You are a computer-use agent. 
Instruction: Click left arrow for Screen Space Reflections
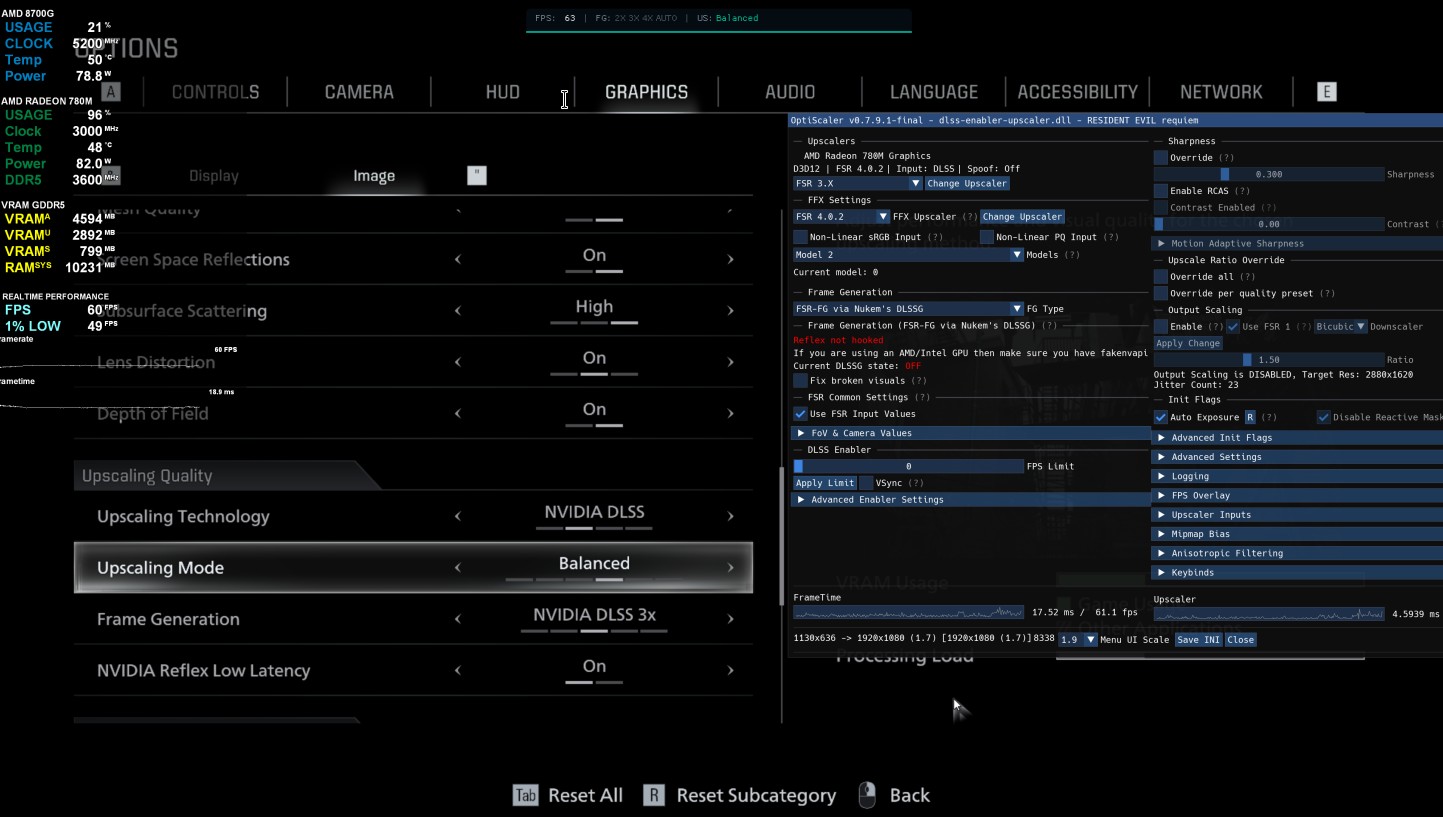[458, 259]
